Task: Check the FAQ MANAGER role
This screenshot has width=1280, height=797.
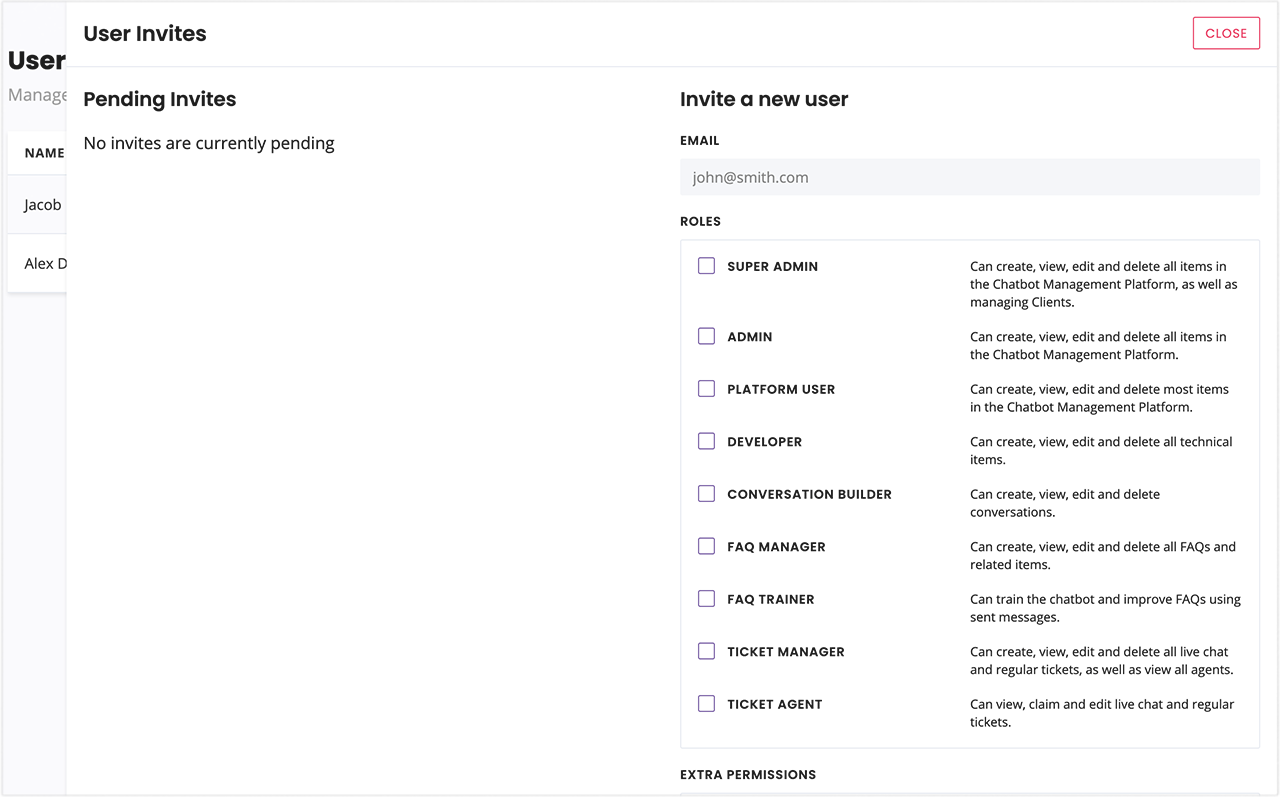Action: 707,546
